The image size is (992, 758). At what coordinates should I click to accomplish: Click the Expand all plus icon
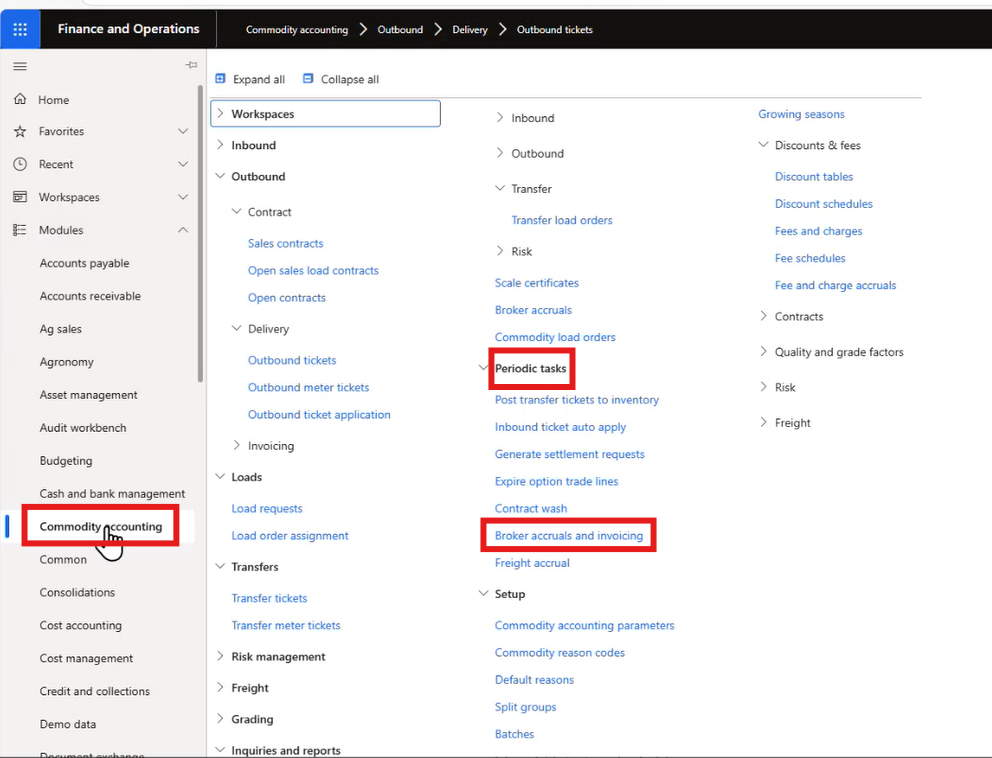click(x=220, y=78)
